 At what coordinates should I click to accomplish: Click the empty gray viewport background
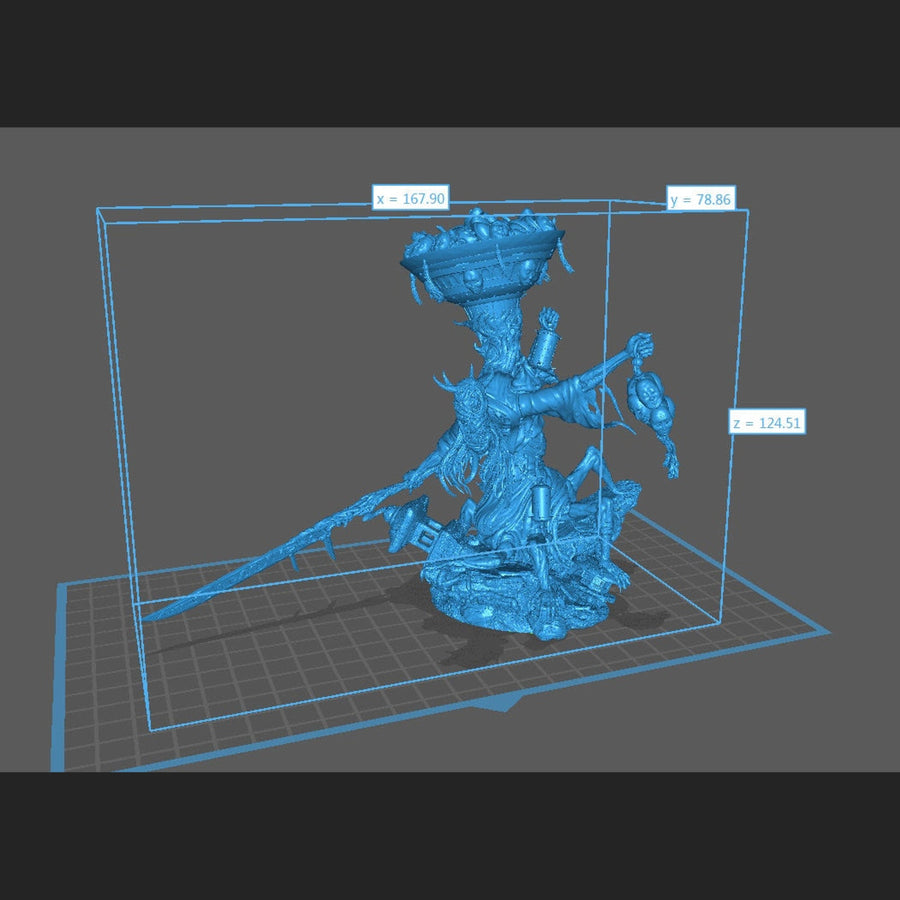(250, 350)
